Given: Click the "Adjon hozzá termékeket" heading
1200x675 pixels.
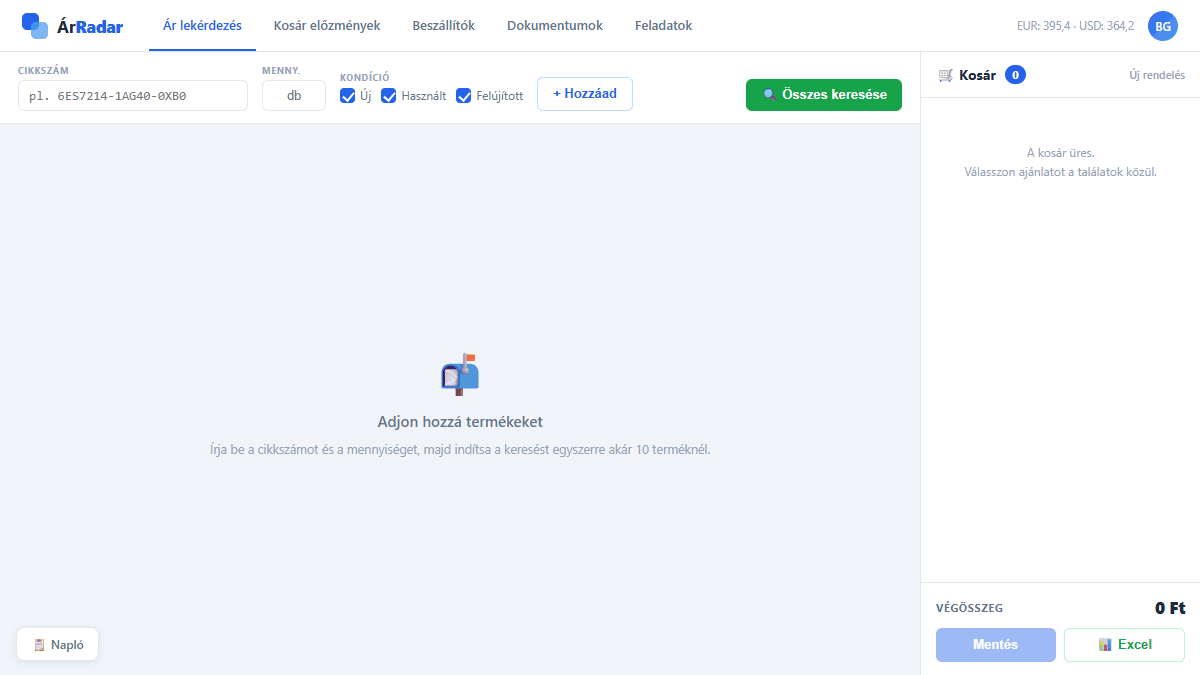Looking at the screenshot, I should (460, 422).
